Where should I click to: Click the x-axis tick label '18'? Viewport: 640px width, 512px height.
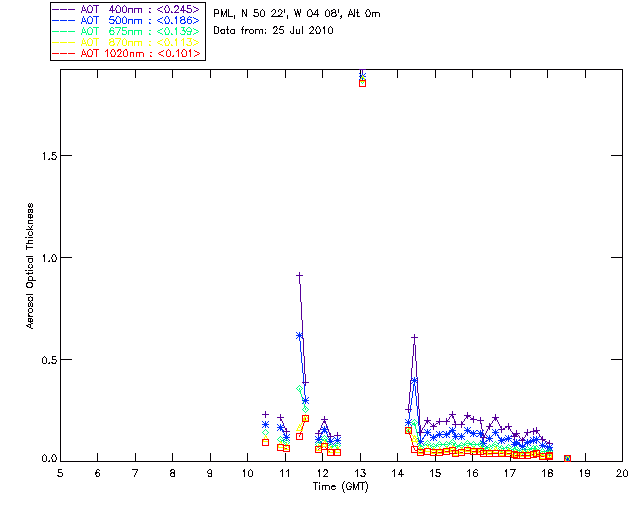547,473
